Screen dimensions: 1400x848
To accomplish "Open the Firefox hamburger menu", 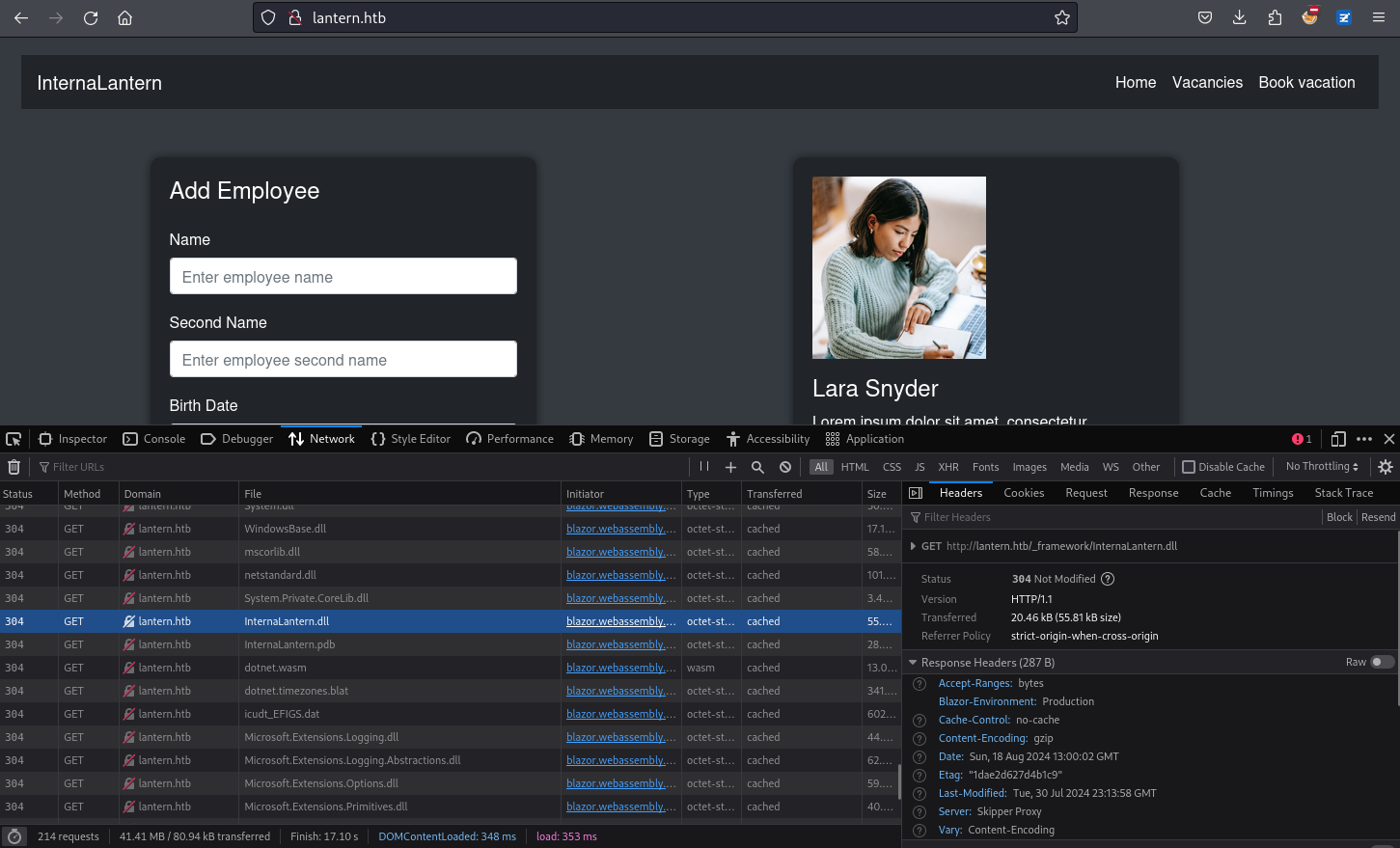I will [1379, 17].
